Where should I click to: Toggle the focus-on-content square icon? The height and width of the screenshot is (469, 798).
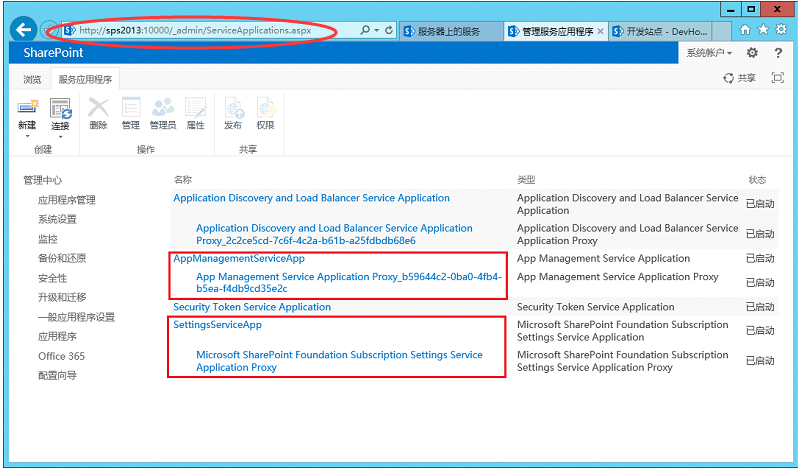pos(778,78)
